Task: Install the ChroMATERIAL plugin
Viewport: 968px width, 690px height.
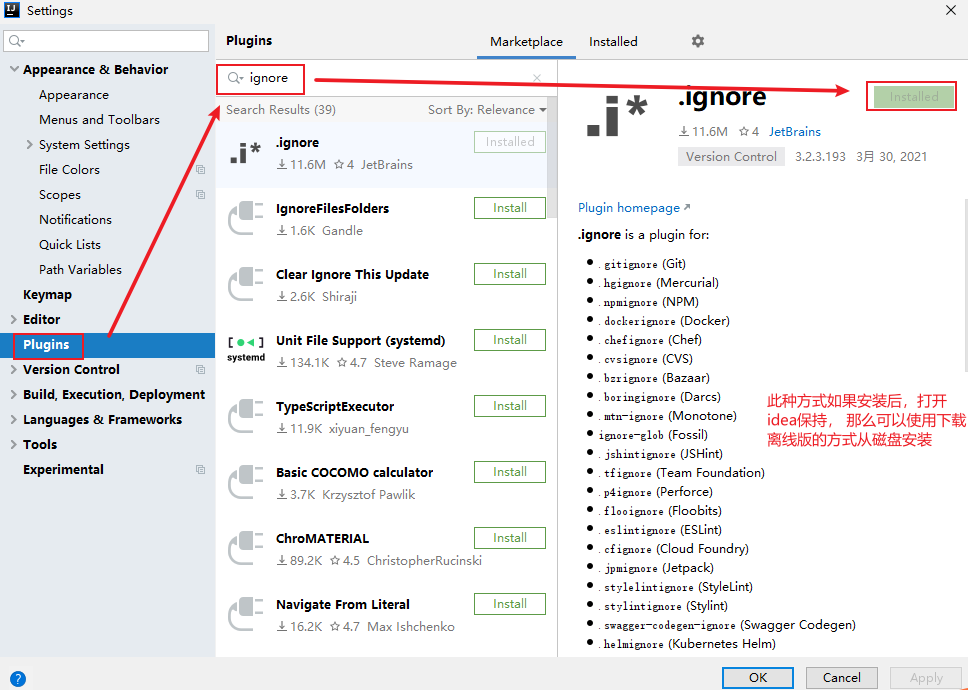Action: (510, 538)
